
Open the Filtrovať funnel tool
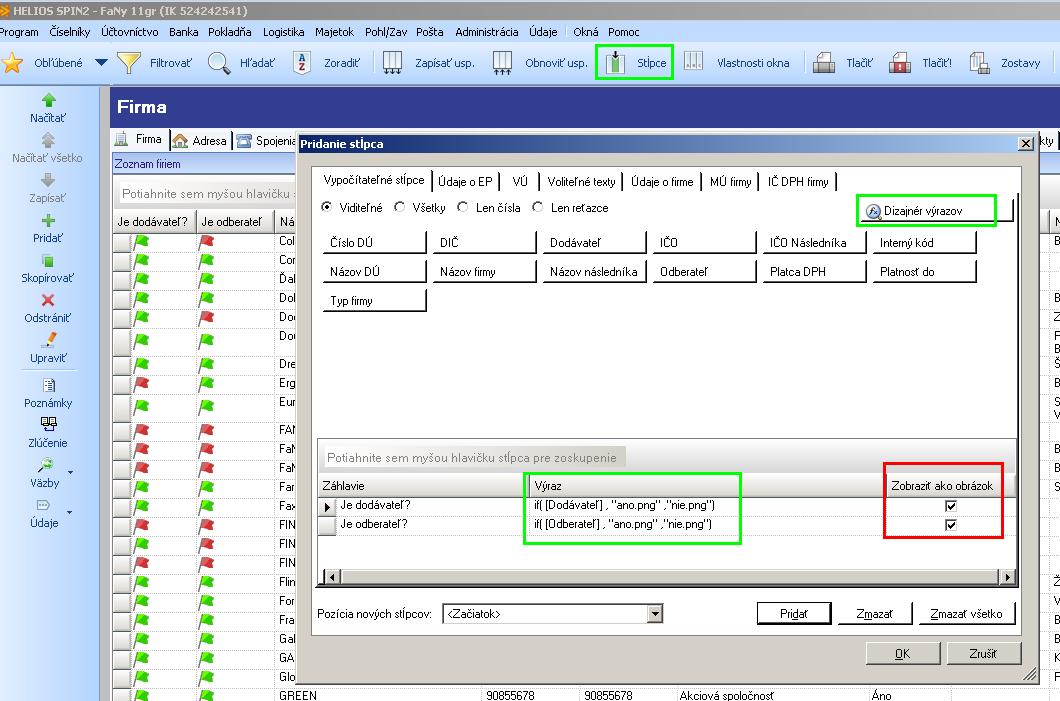coord(128,63)
